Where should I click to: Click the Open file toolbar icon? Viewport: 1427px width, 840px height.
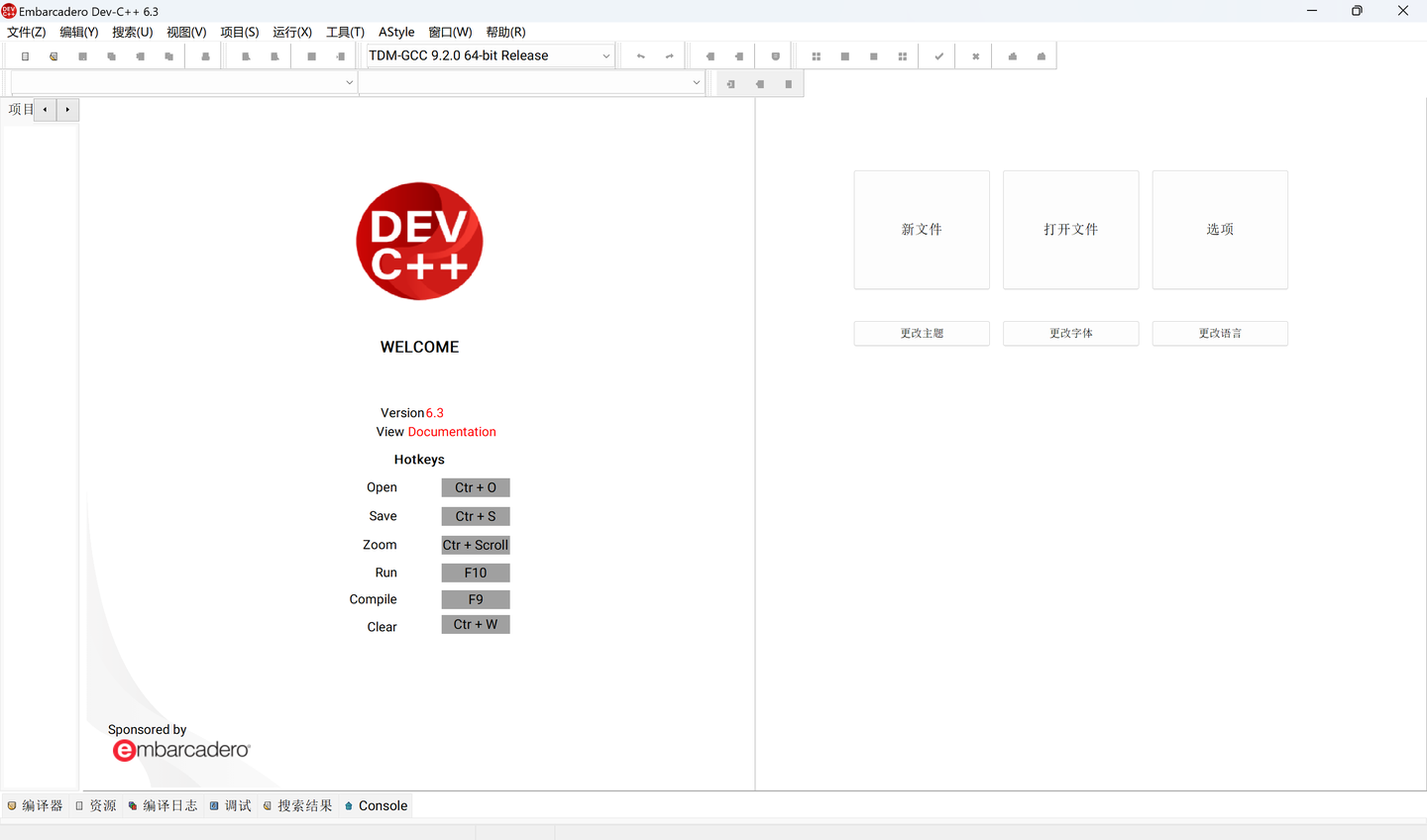click(53, 55)
